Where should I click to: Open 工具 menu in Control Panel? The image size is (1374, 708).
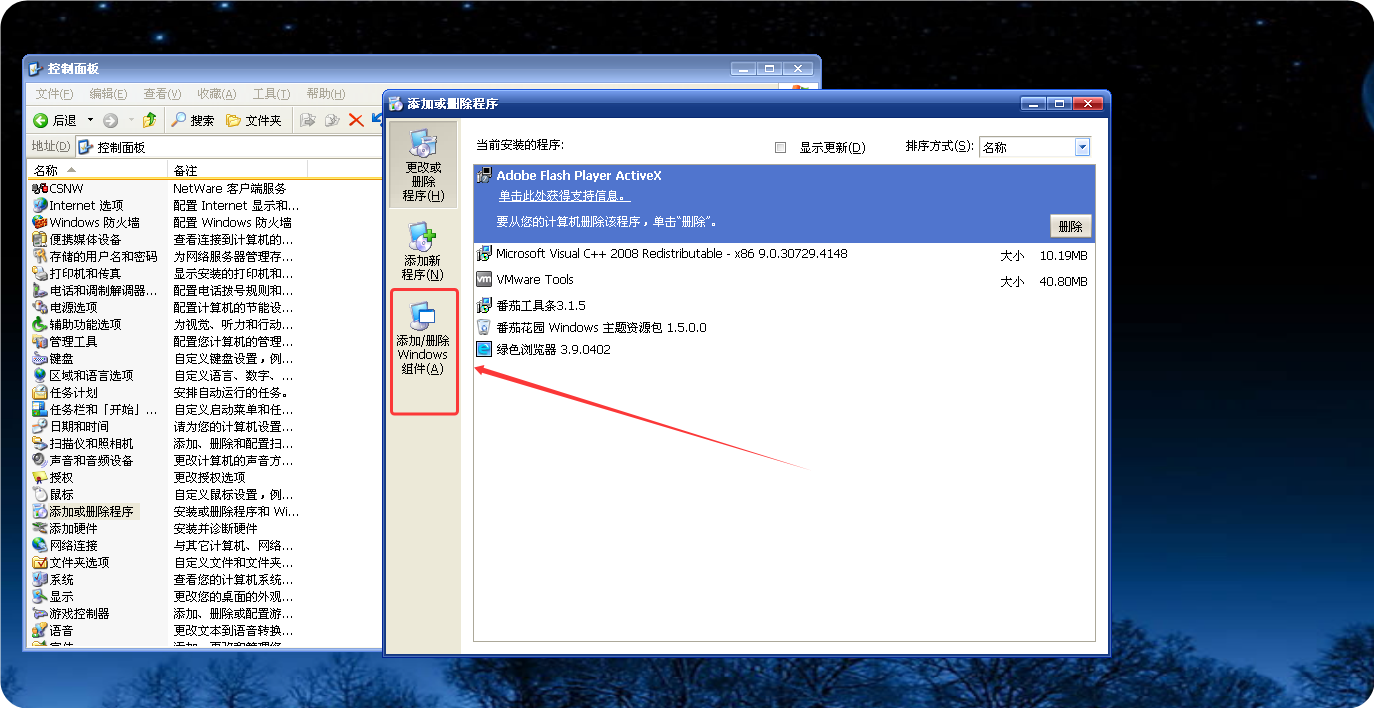(x=271, y=94)
